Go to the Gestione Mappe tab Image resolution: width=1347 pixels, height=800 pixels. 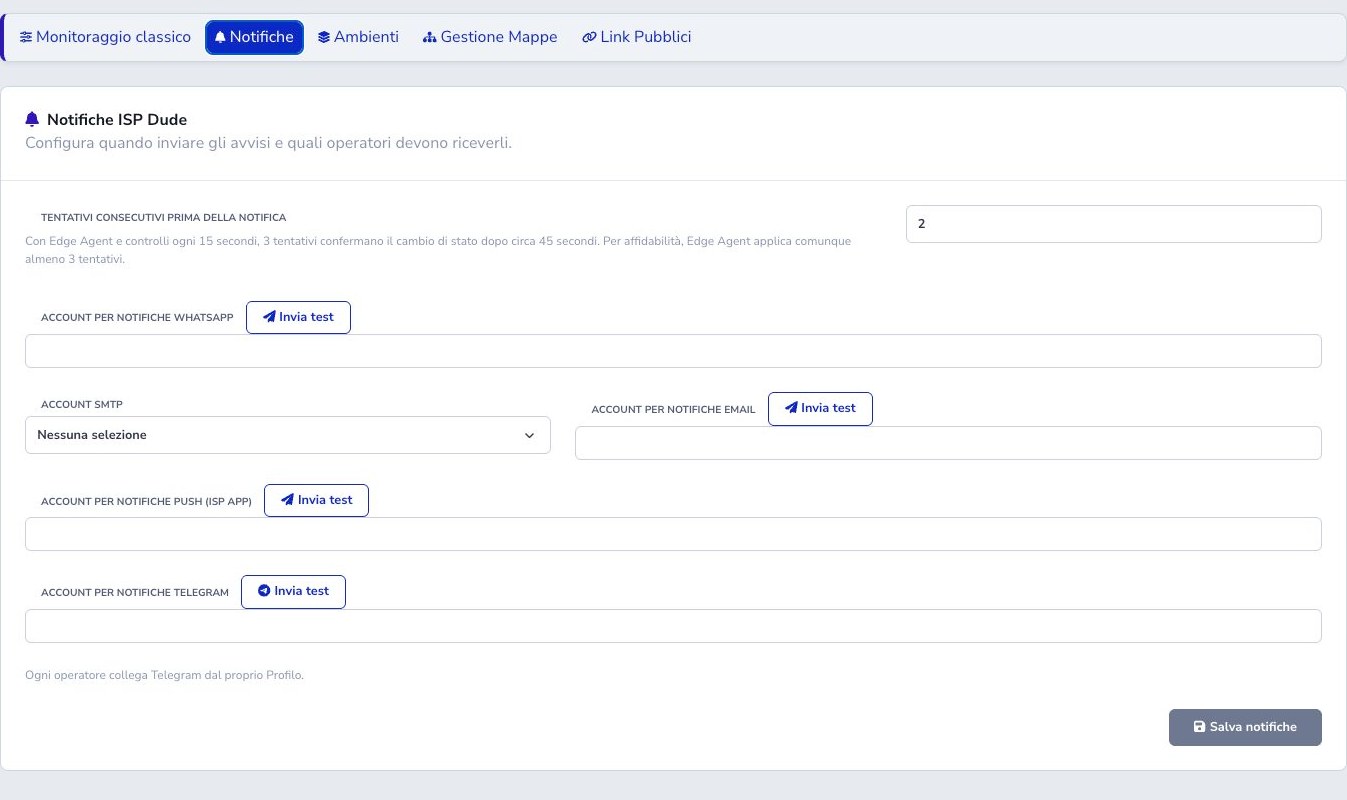click(x=490, y=37)
